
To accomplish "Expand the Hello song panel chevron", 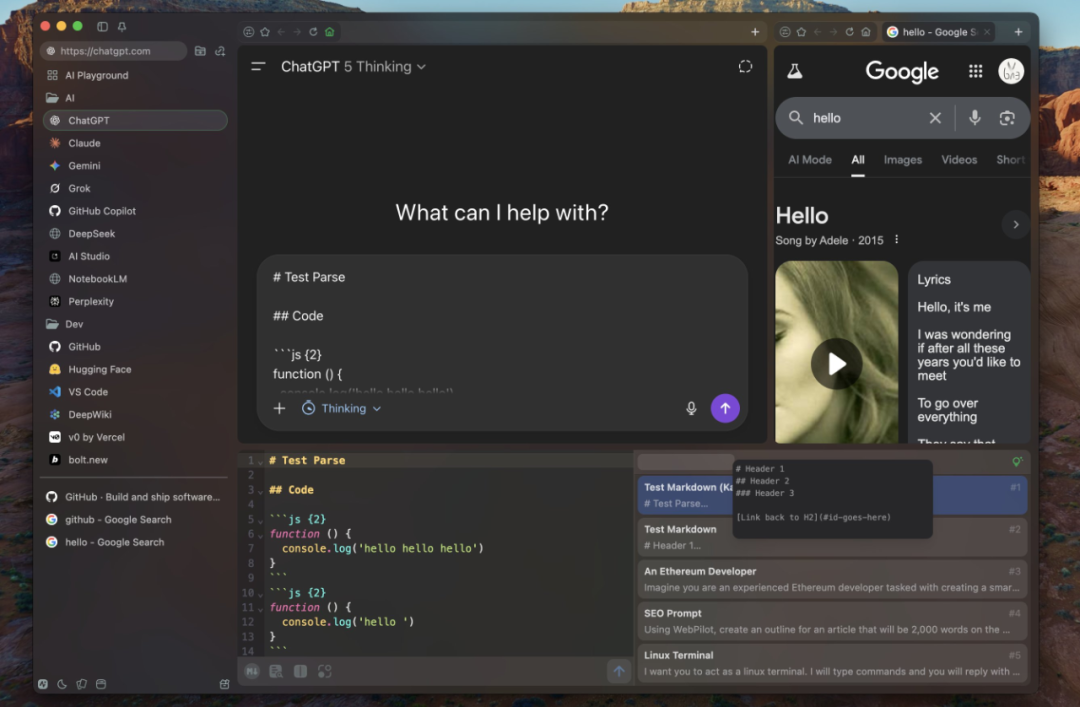I will [1015, 225].
